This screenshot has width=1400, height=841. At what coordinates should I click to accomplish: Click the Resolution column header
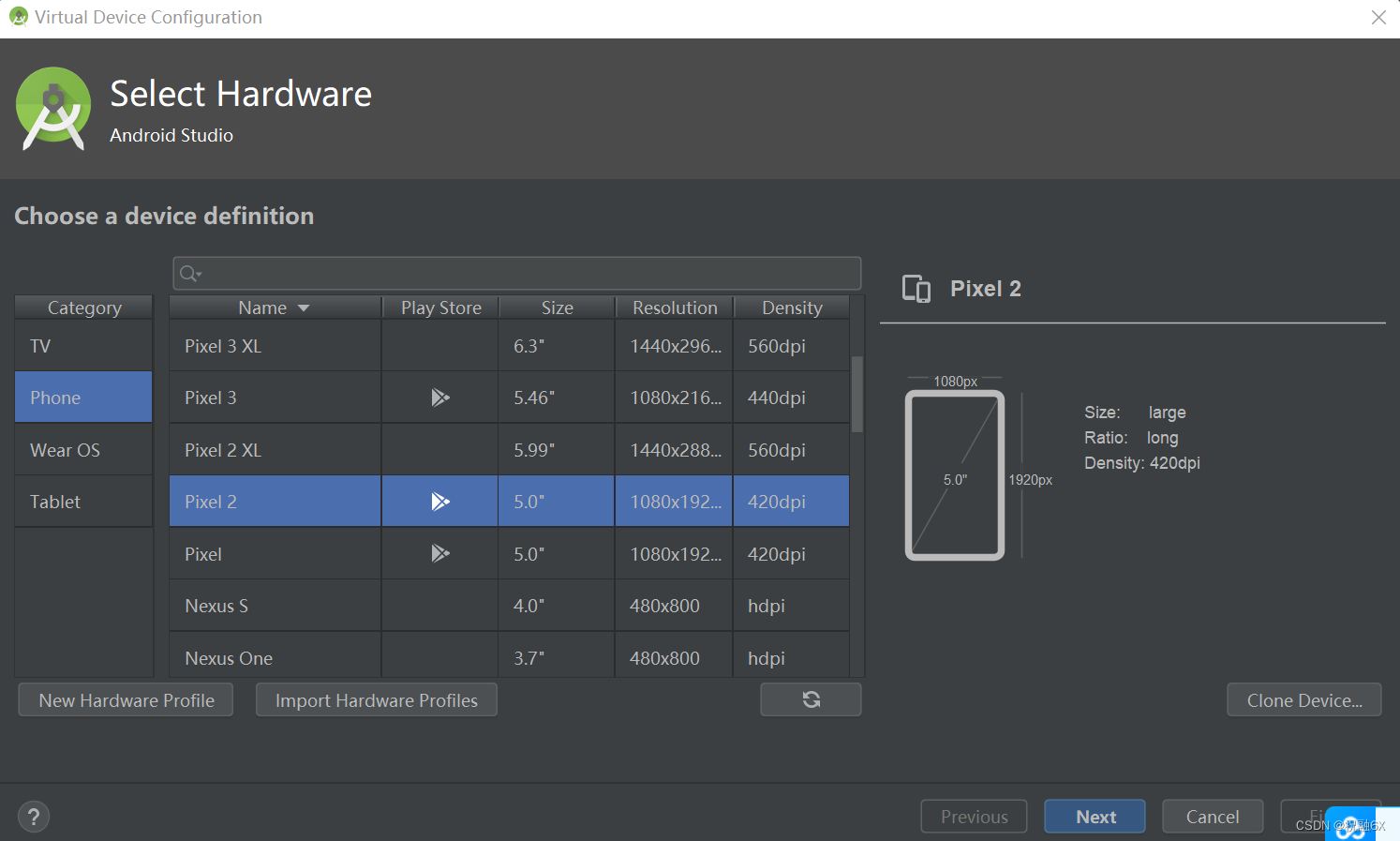[x=675, y=308]
